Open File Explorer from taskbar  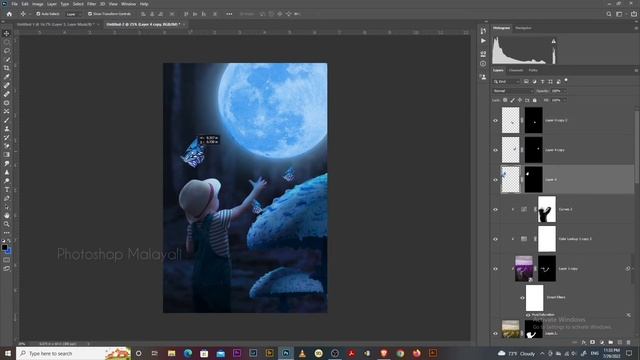pyautogui.click(x=171, y=353)
